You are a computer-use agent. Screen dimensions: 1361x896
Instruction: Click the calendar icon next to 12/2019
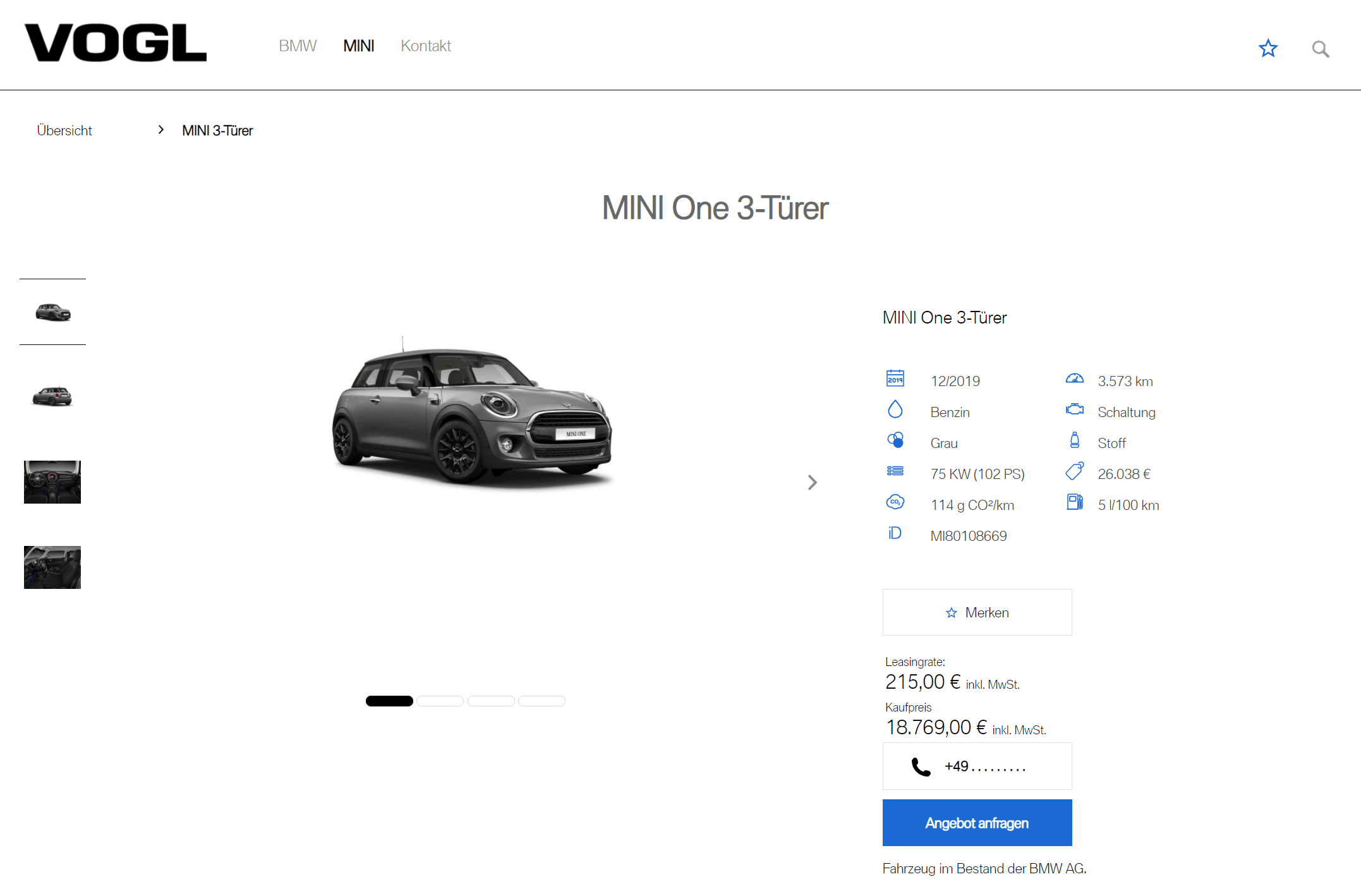(x=895, y=378)
